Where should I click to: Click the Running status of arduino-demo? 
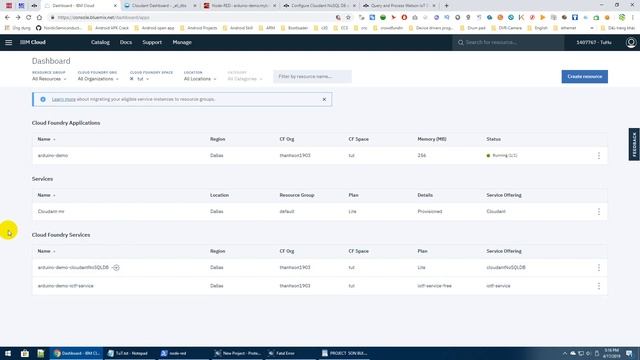coord(502,156)
